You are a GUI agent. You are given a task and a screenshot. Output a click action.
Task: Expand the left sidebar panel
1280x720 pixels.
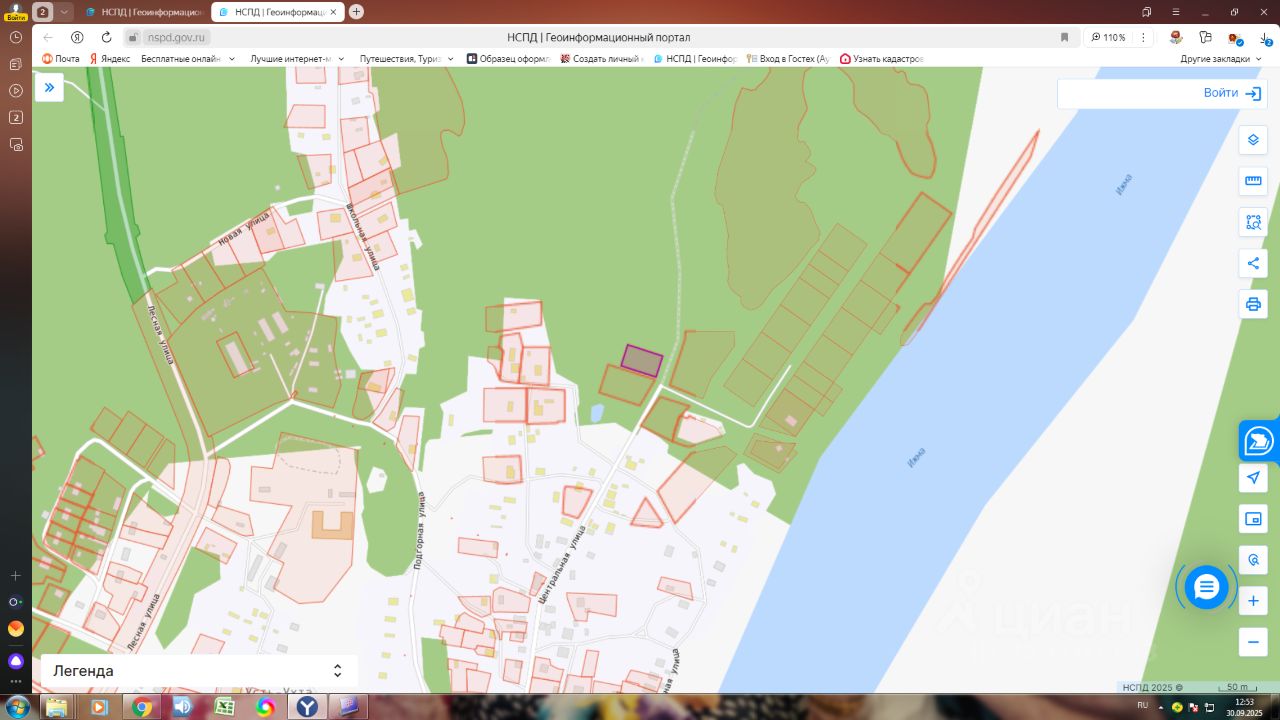tap(49, 88)
